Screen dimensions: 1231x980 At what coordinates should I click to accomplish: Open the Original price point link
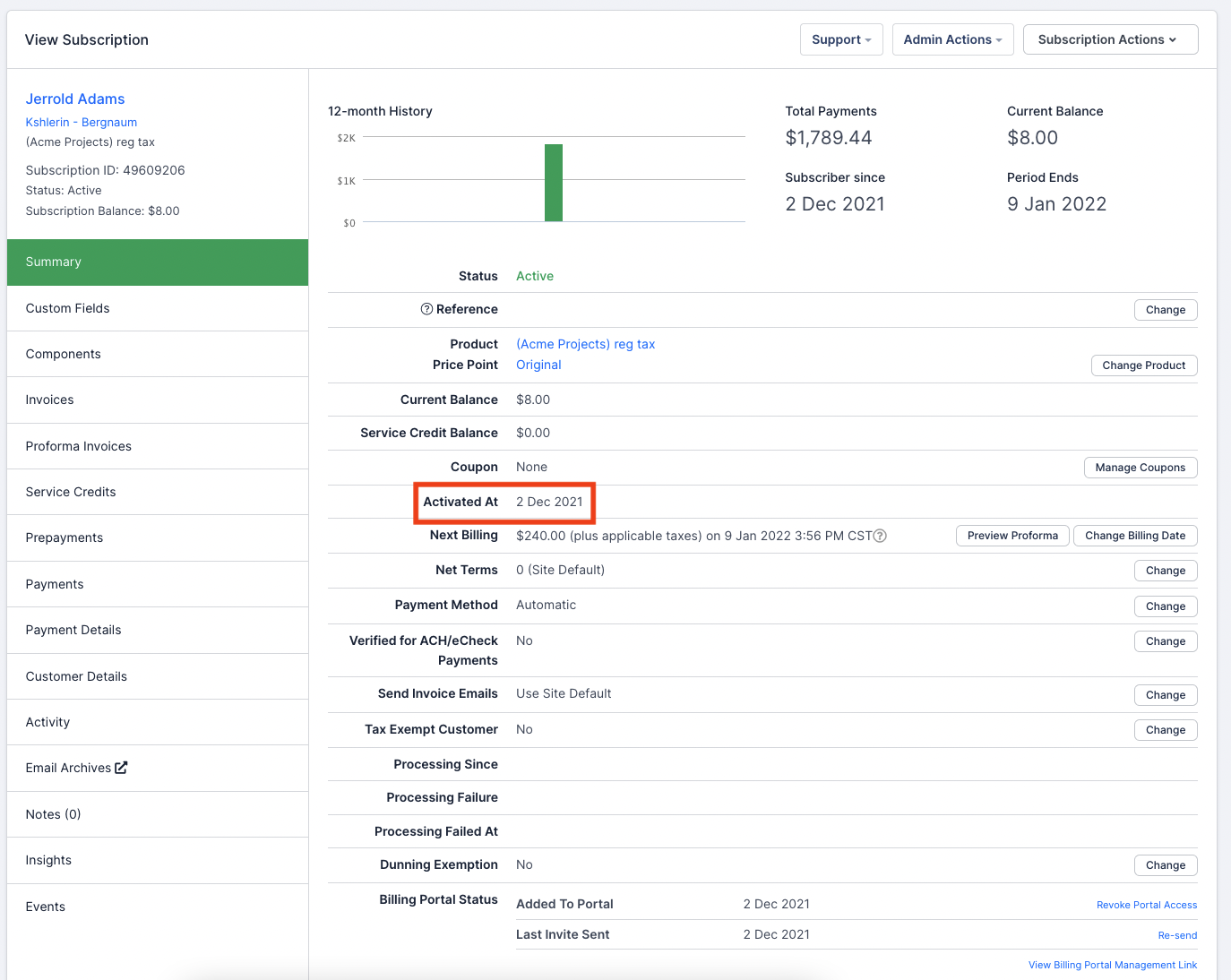[538, 365]
